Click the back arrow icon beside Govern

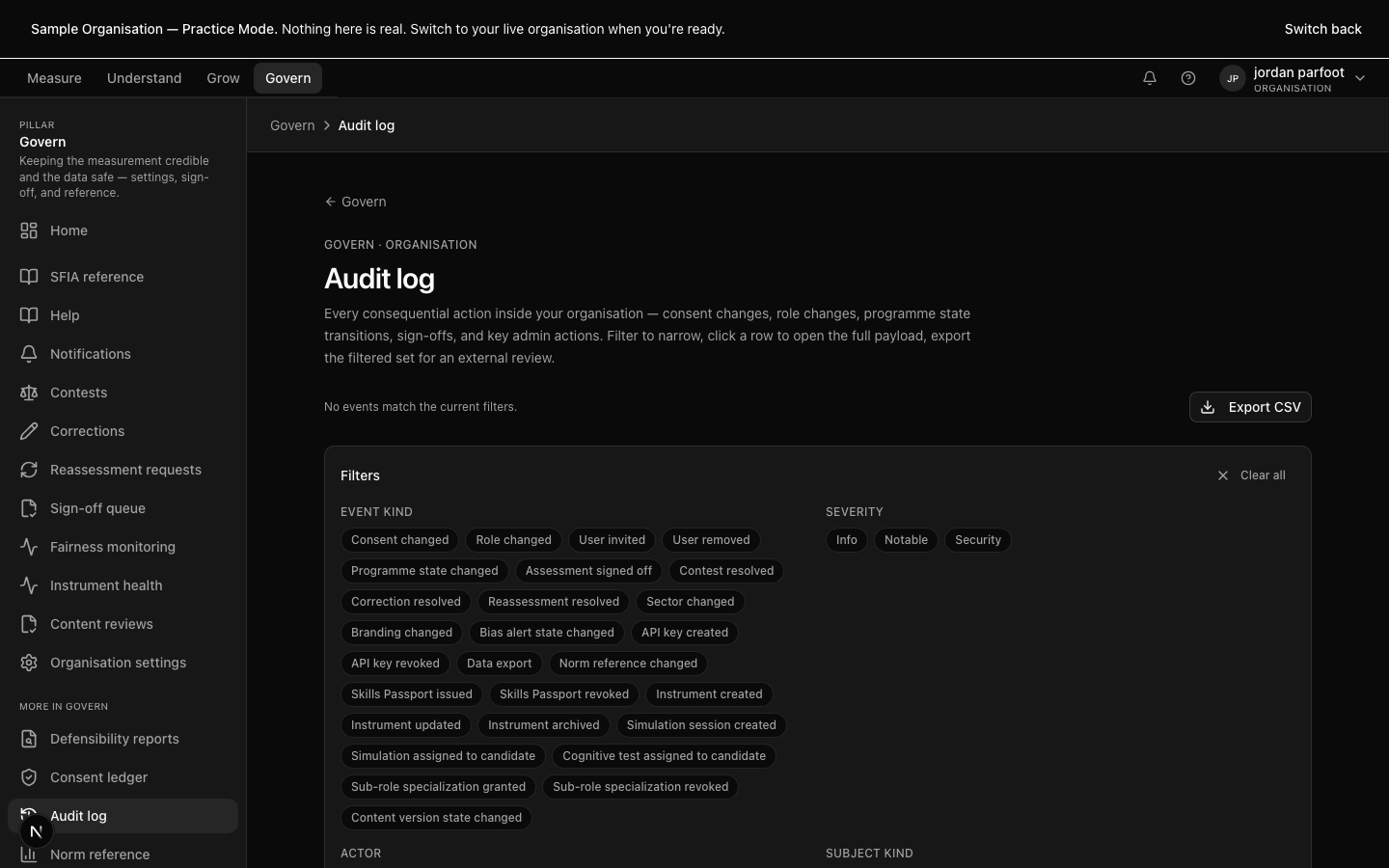(x=330, y=202)
